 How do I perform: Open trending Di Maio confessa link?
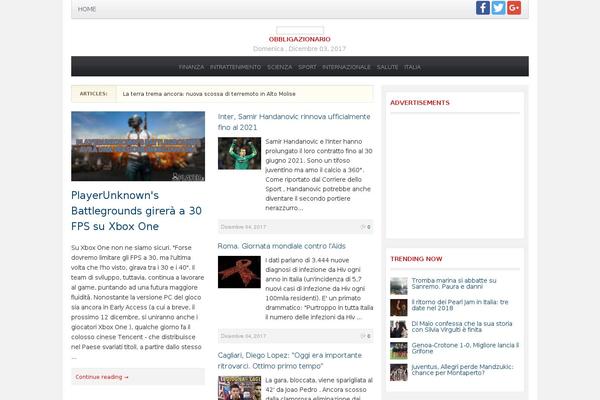[462, 327]
